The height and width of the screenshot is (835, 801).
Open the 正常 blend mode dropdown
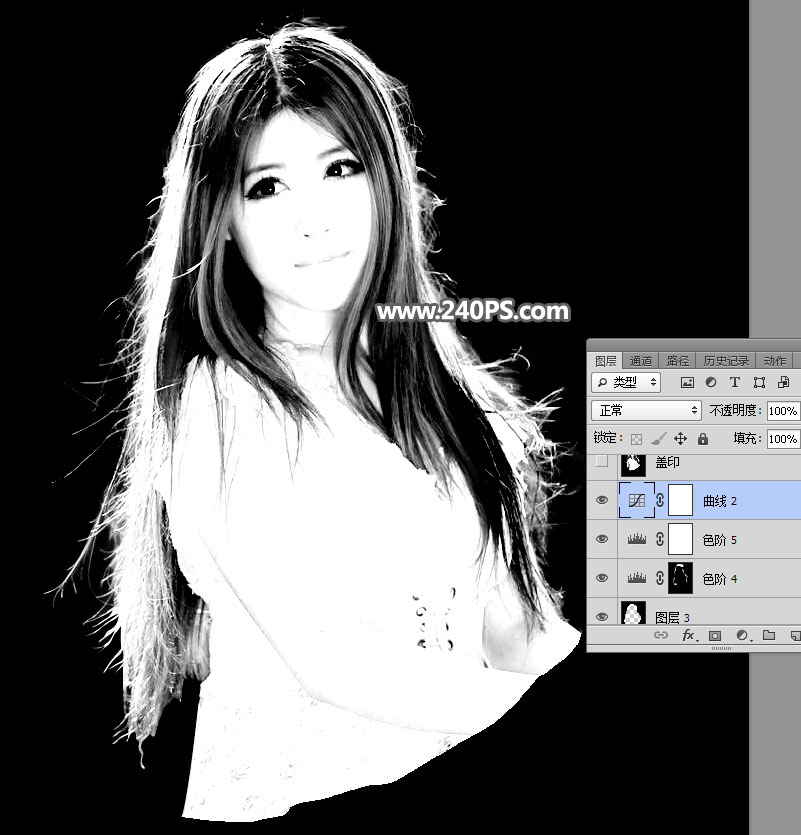(x=646, y=411)
